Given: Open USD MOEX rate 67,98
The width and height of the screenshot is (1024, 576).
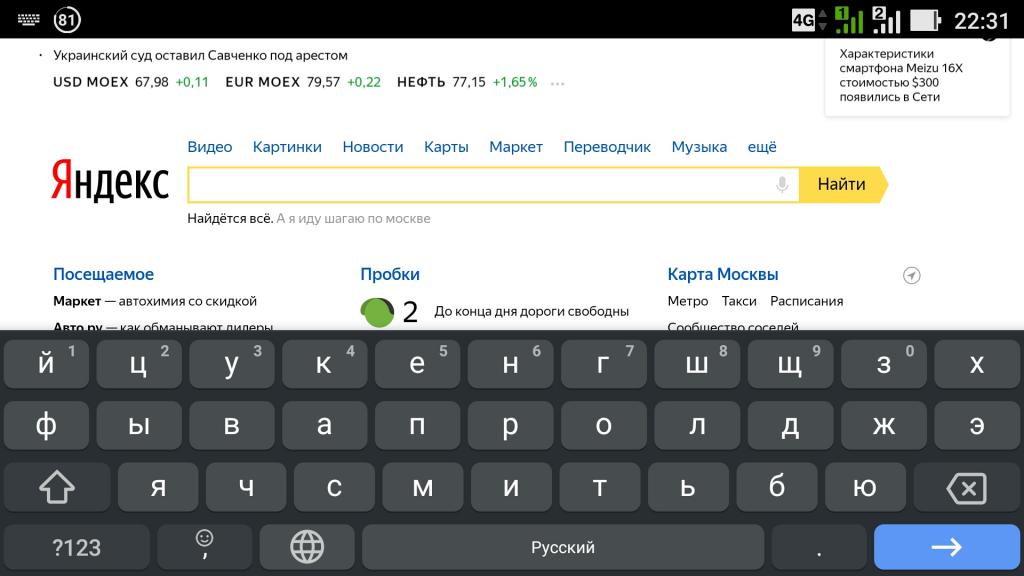Looking at the screenshot, I should [x=131, y=82].
